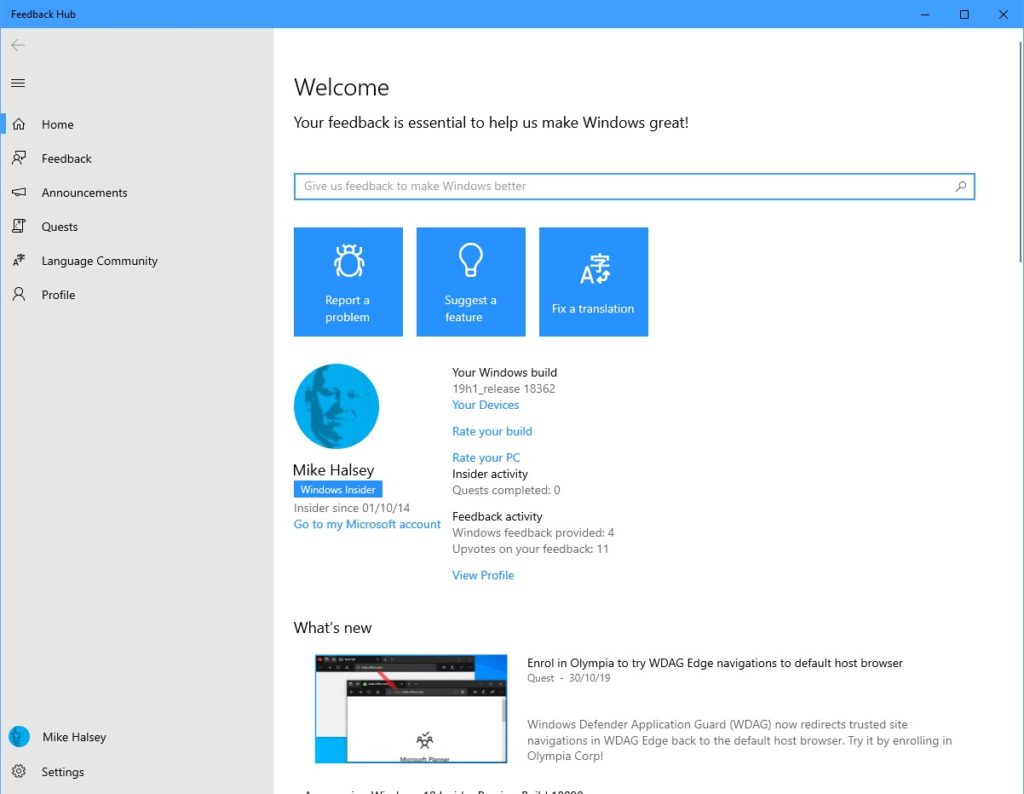
Task: Click the What's new heading
Action: coord(332,627)
